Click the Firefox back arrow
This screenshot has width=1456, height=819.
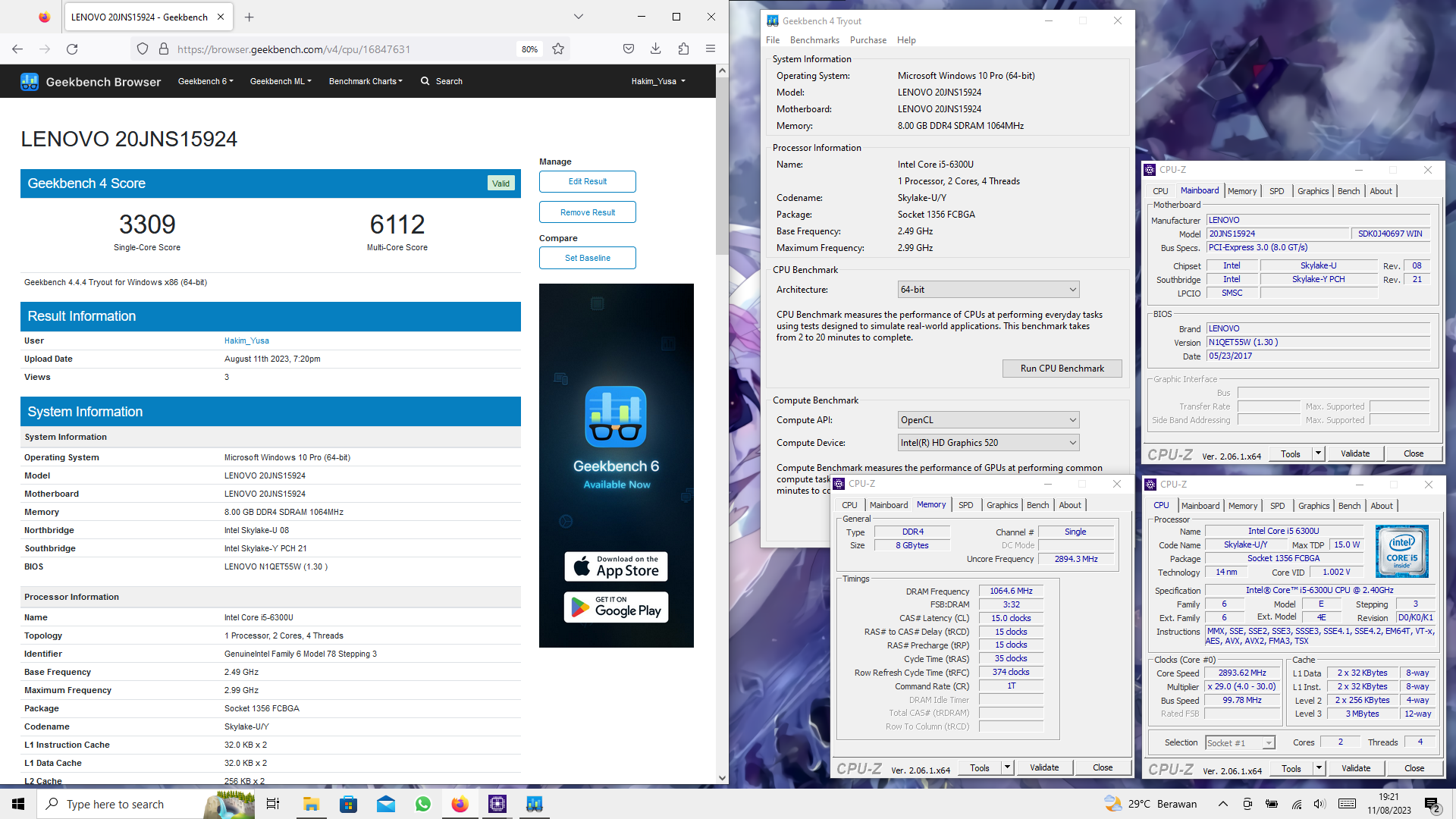tap(17, 49)
